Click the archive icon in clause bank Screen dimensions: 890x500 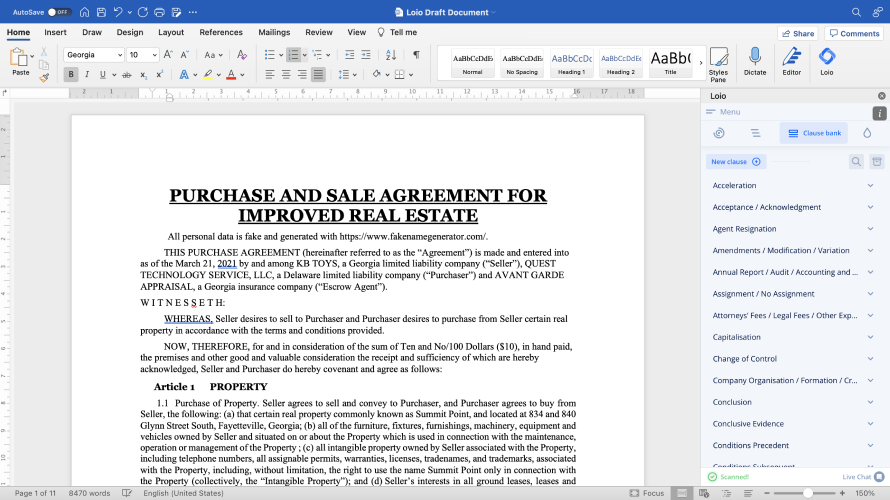(876, 161)
